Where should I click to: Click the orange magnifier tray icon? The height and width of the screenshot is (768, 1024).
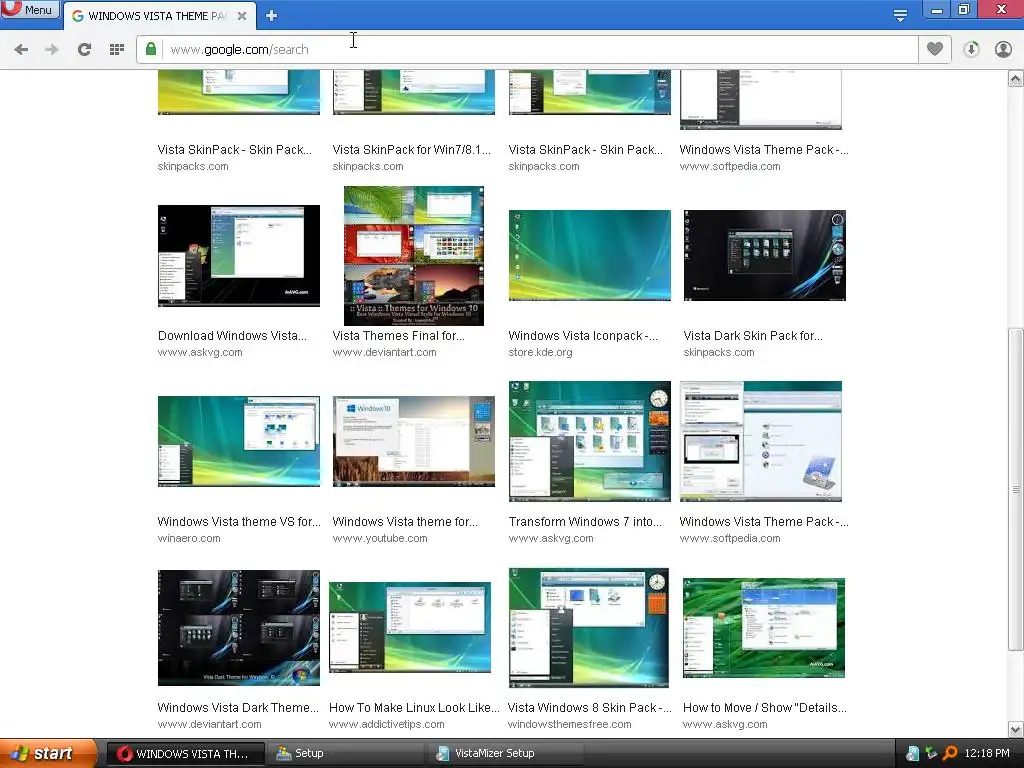click(950, 754)
